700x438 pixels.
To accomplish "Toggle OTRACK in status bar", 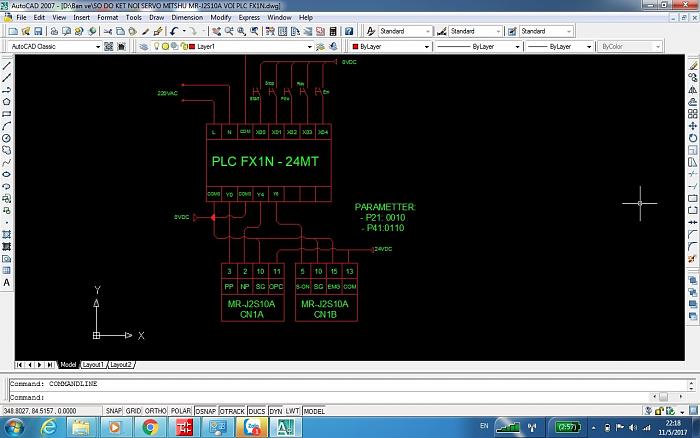I will [x=232, y=411].
